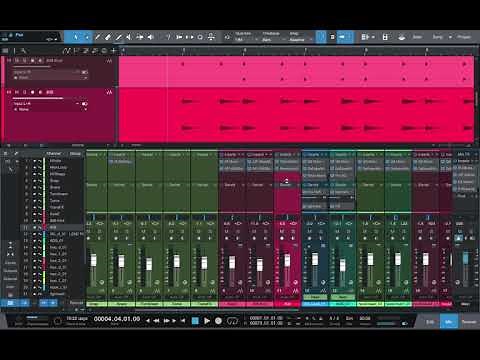Click the transport time display field
Screen dimensions: 480x360
[117, 319]
